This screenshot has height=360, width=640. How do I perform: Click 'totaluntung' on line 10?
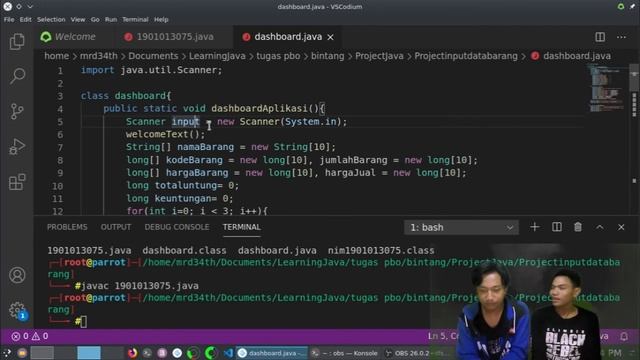pos(186,186)
